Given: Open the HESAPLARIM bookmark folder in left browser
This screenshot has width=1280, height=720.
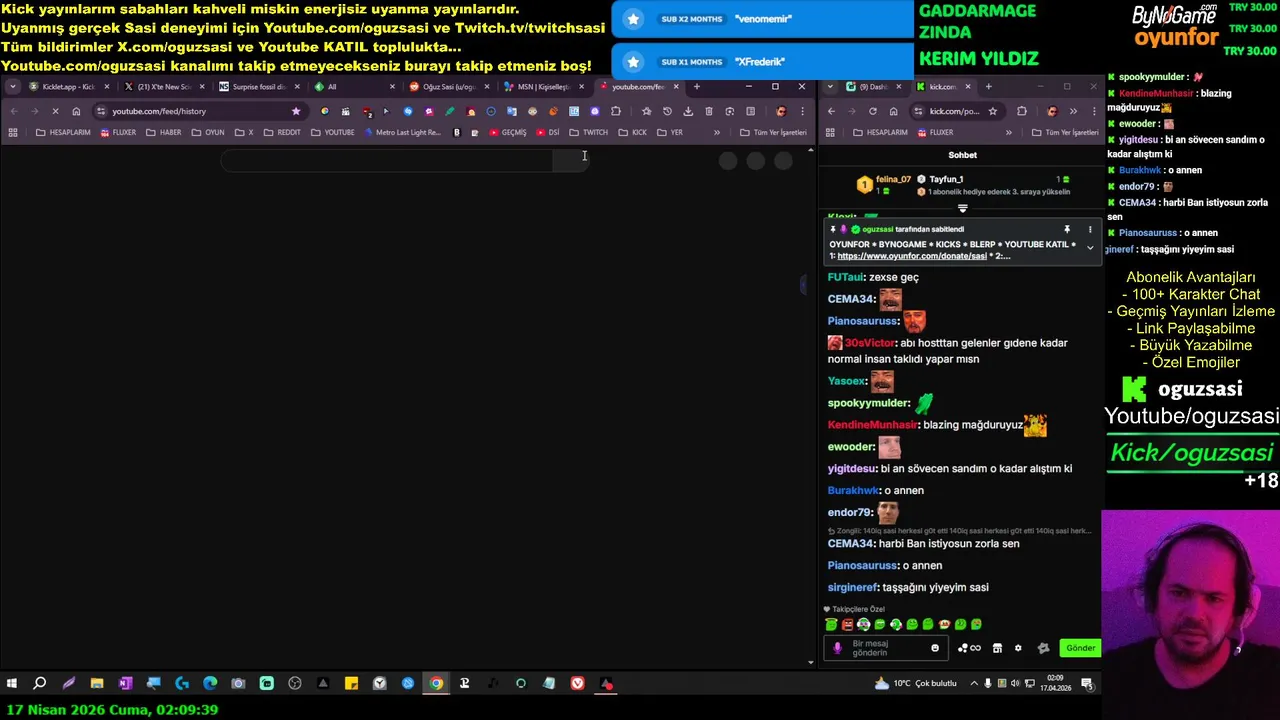Looking at the screenshot, I should [62, 132].
